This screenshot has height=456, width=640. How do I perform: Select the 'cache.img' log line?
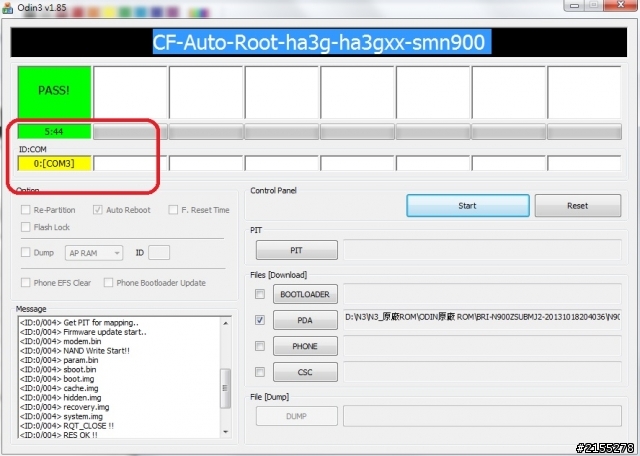tap(59, 388)
